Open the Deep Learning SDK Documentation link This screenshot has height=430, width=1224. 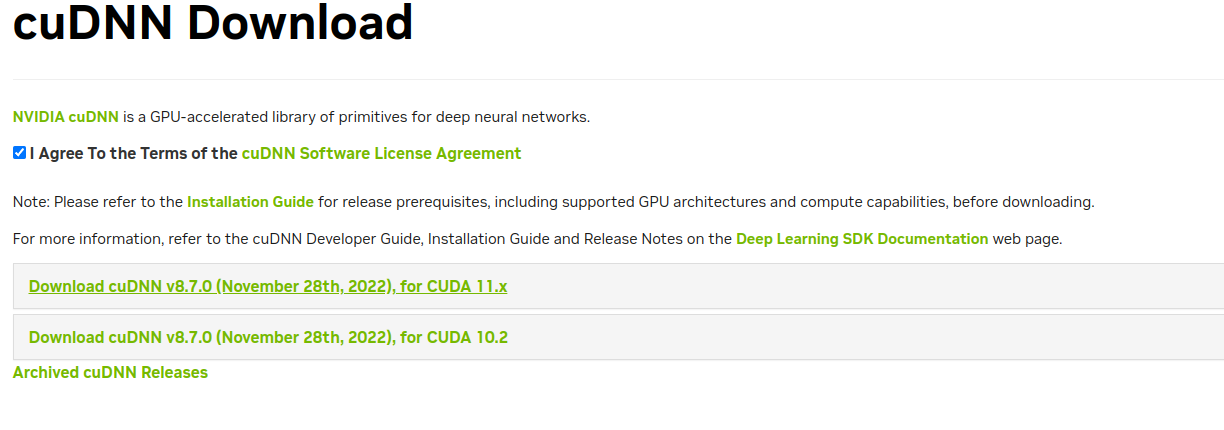click(862, 239)
